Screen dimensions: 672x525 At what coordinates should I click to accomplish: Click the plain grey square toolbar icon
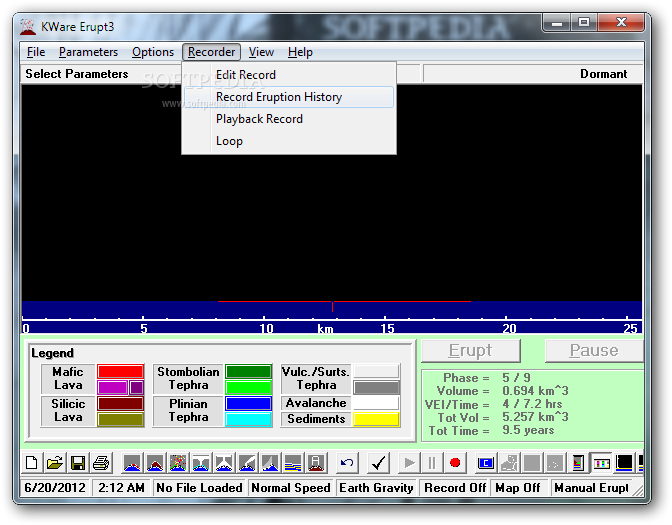point(532,463)
